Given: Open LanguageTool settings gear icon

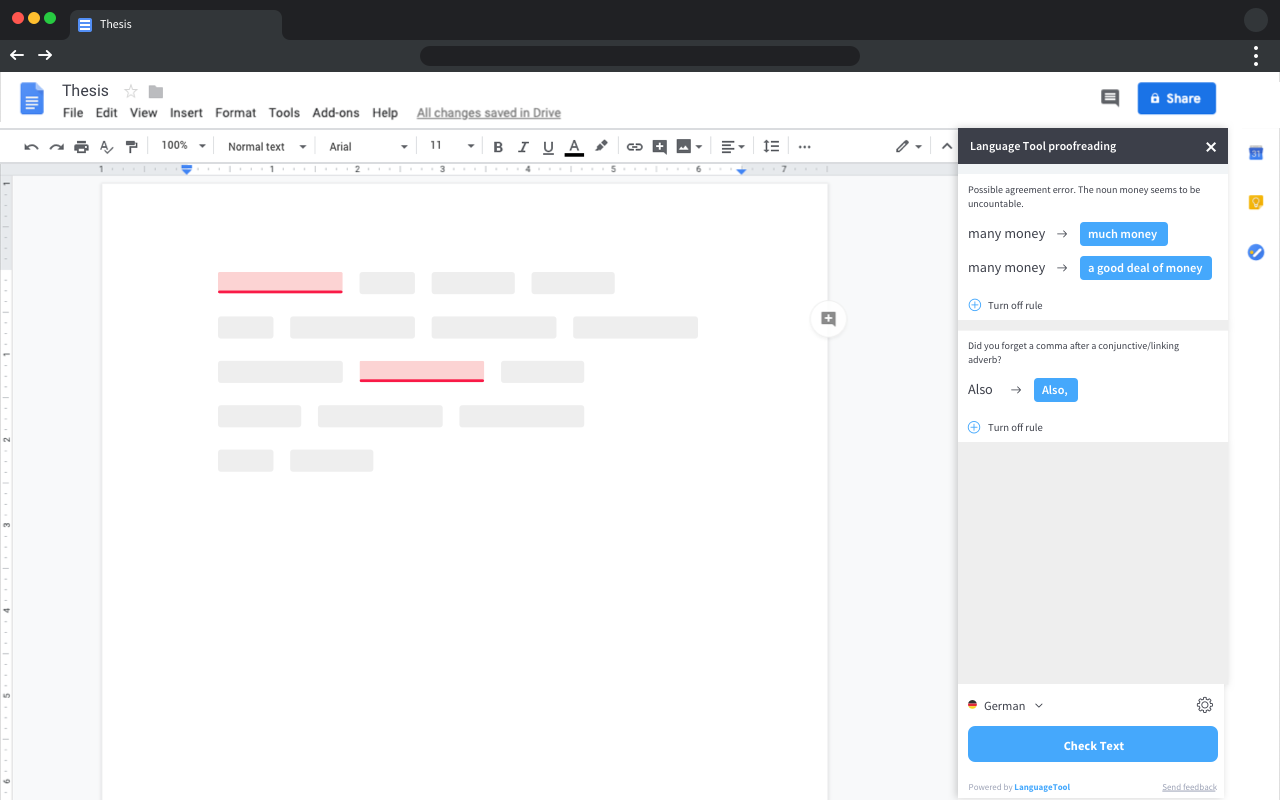Looking at the screenshot, I should [x=1205, y=705].
